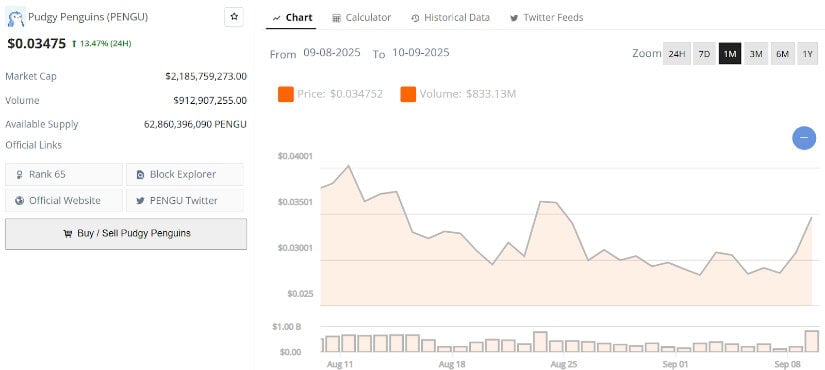Open the PENGU Twitter link

pyautogui.click(x=185, y=201)
